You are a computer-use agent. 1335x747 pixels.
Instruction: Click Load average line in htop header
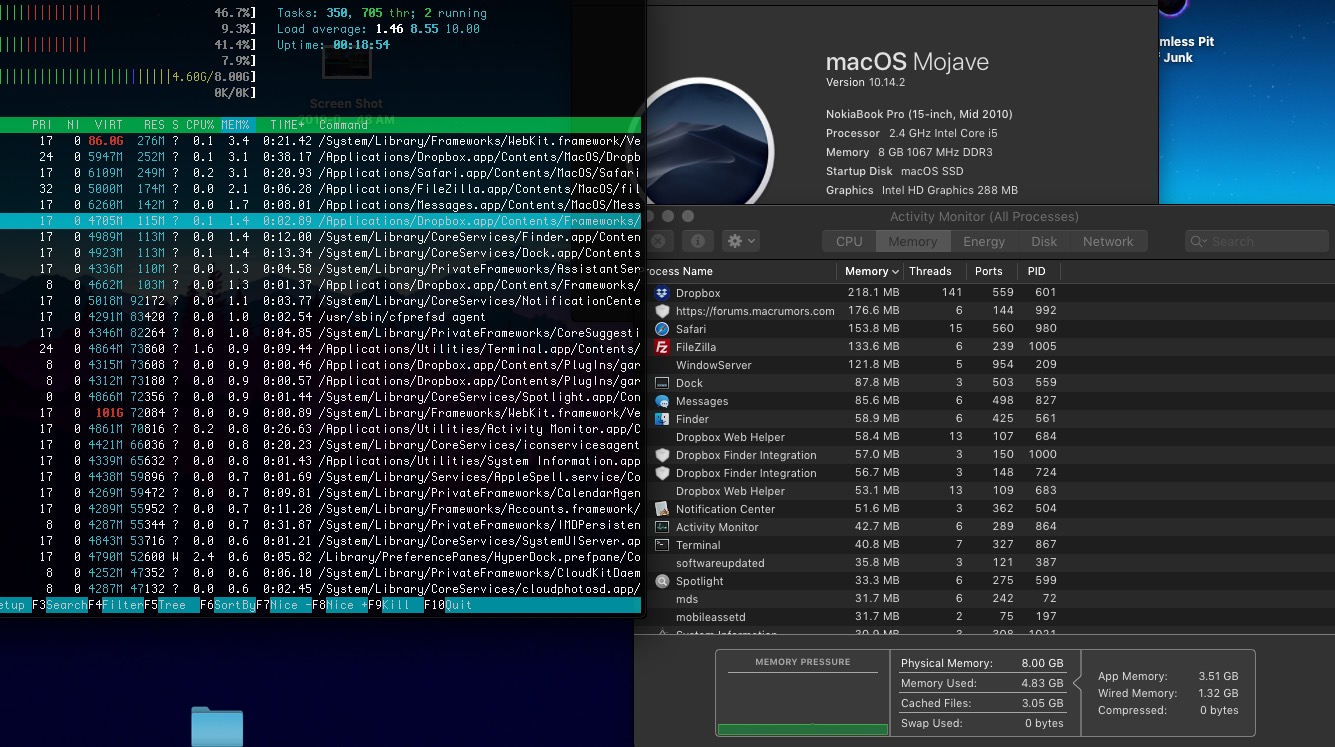coord(378,29)
